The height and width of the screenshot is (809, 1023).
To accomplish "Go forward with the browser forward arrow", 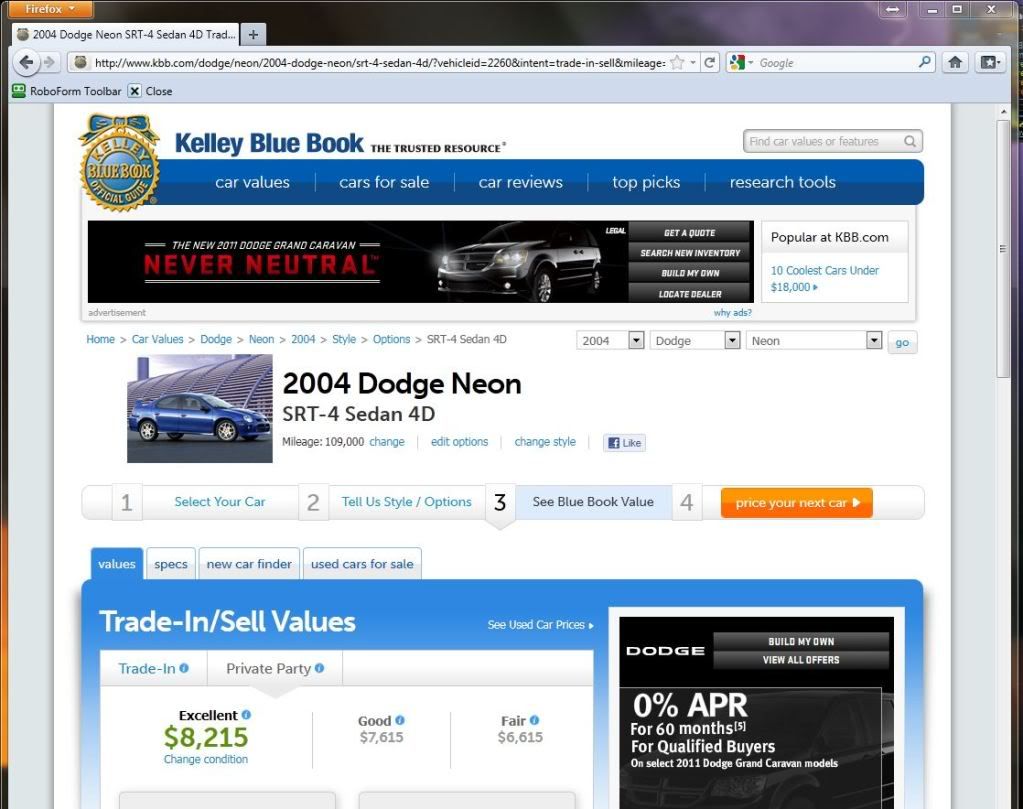I will [x=49, y=63].
